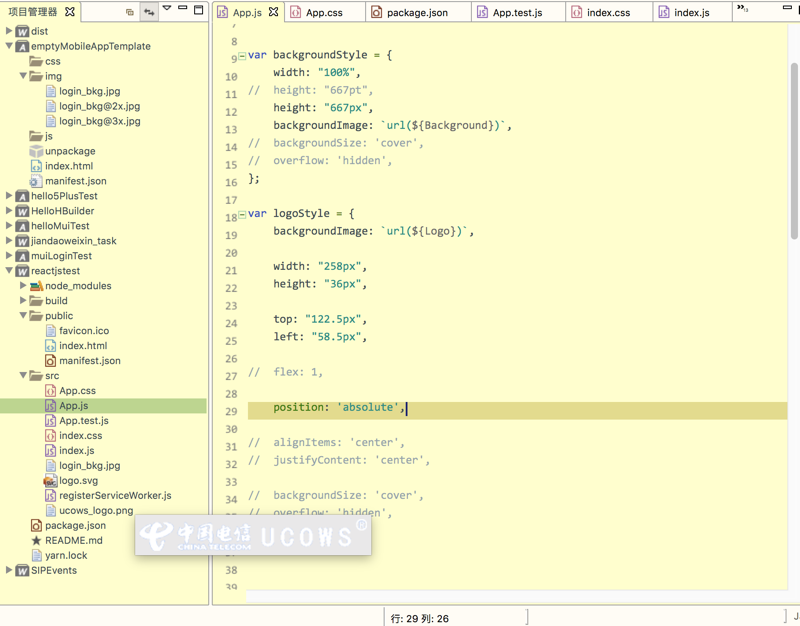Expand the build folder
Image resolution: width=800 pixels, height=626 pixels.
tap(23, 301)
